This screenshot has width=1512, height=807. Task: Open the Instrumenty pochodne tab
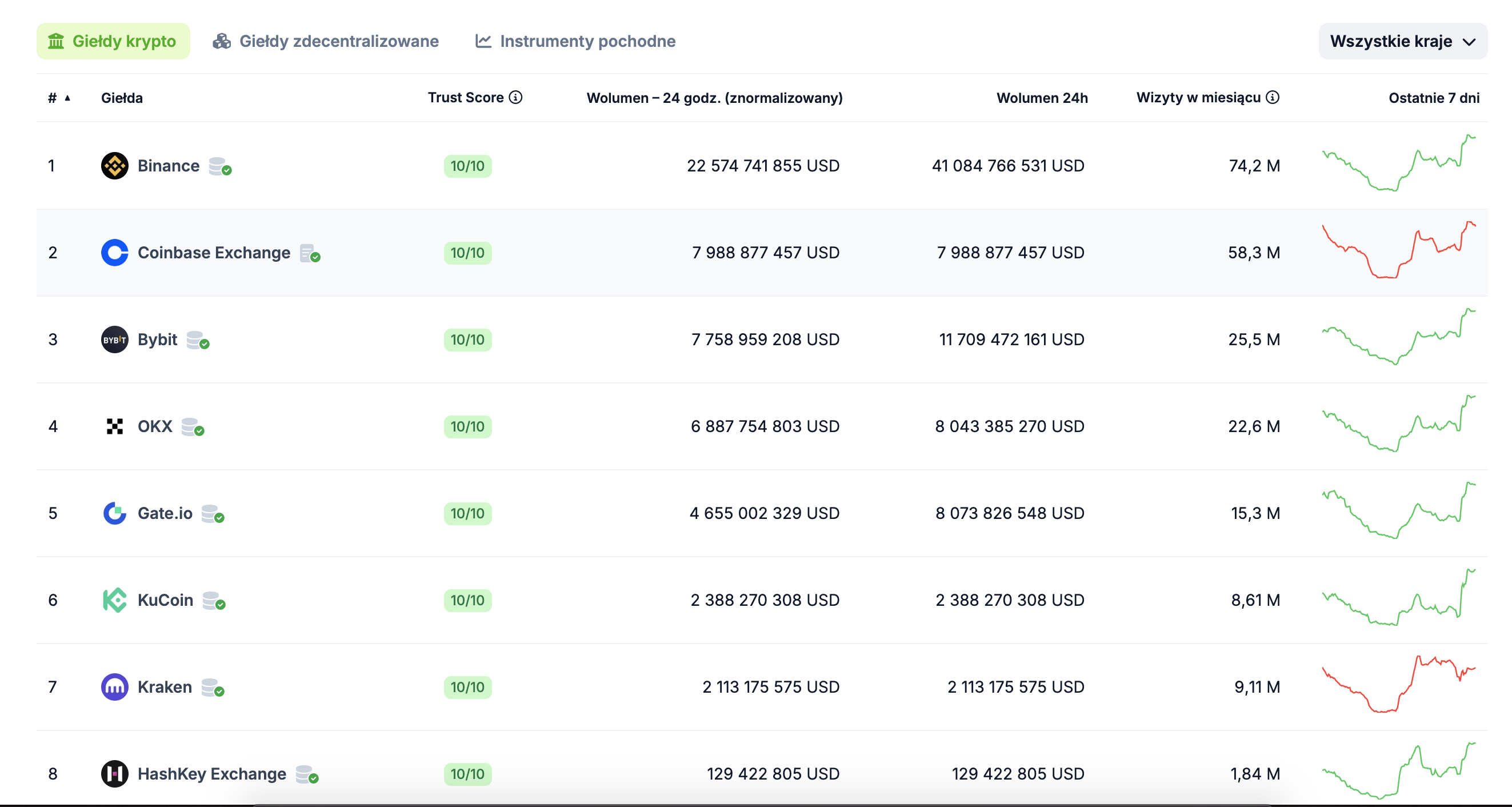coord(575,41)
